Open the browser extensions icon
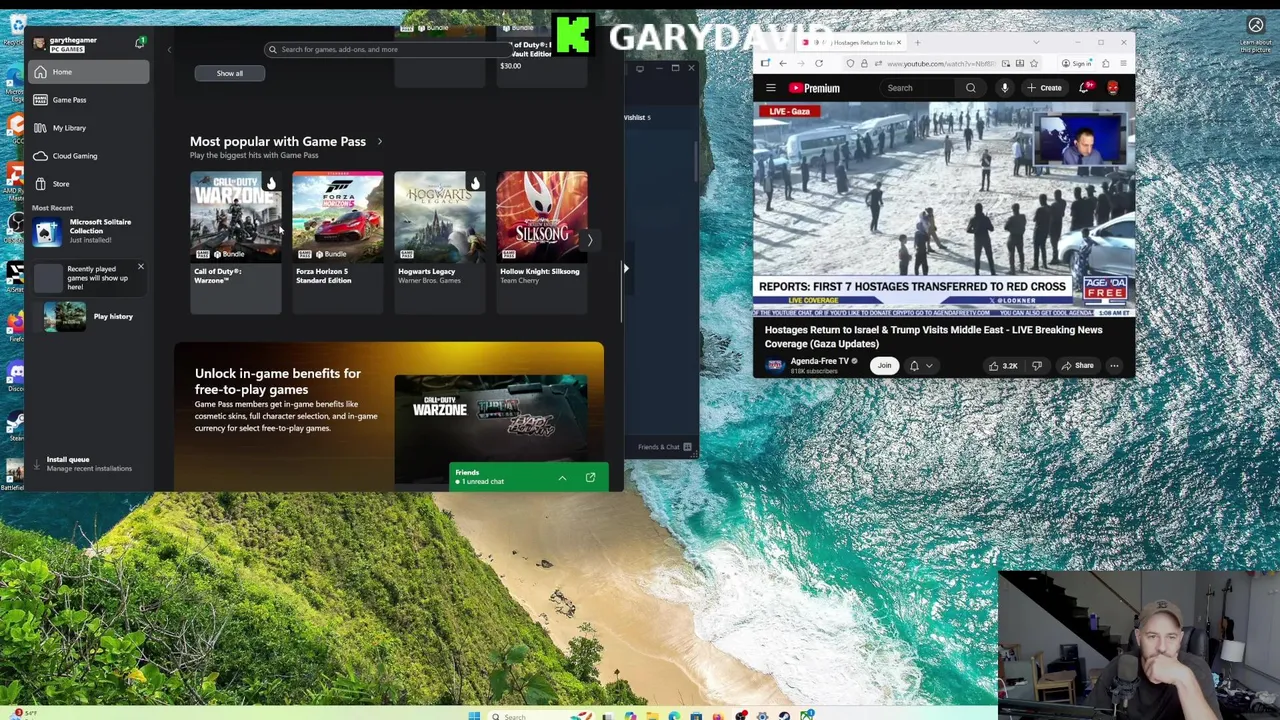 [x=1105, y=63]
